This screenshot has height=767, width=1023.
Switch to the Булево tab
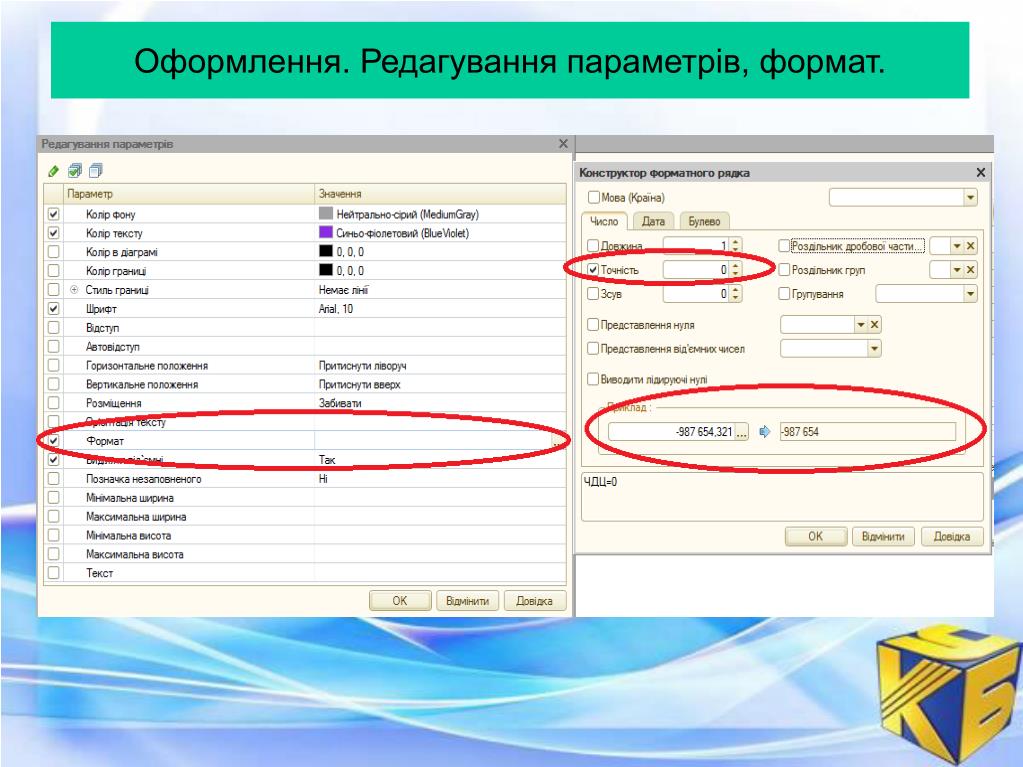(x=705, y=222)
